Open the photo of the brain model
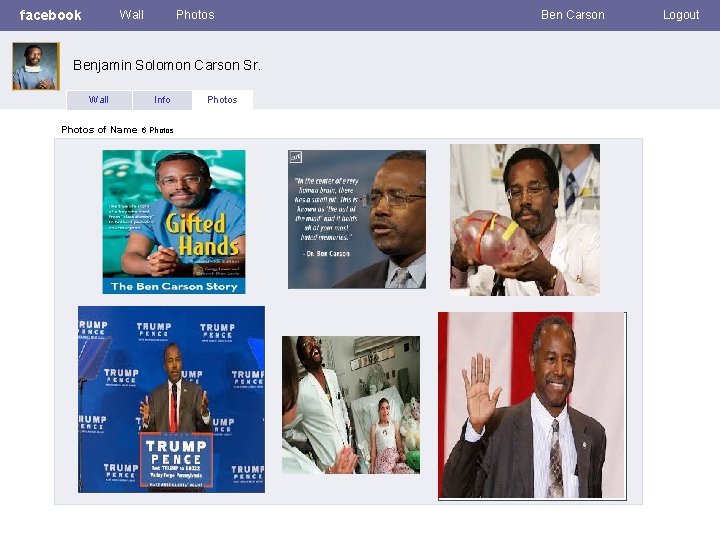The width and height of the screenshot is (720, 540). [x=525, y=220]
